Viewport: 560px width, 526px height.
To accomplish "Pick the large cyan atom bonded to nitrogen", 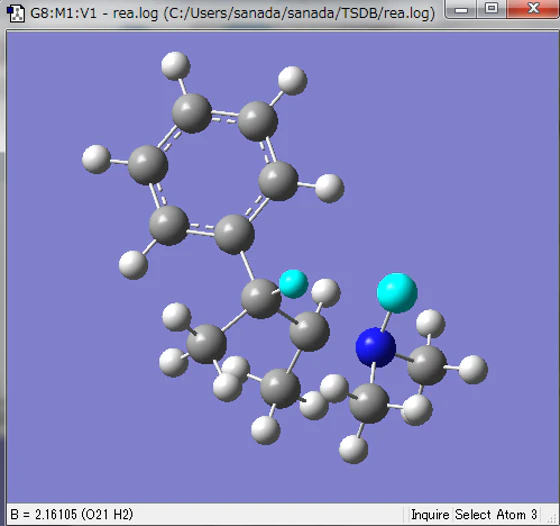I will (397, 293).
